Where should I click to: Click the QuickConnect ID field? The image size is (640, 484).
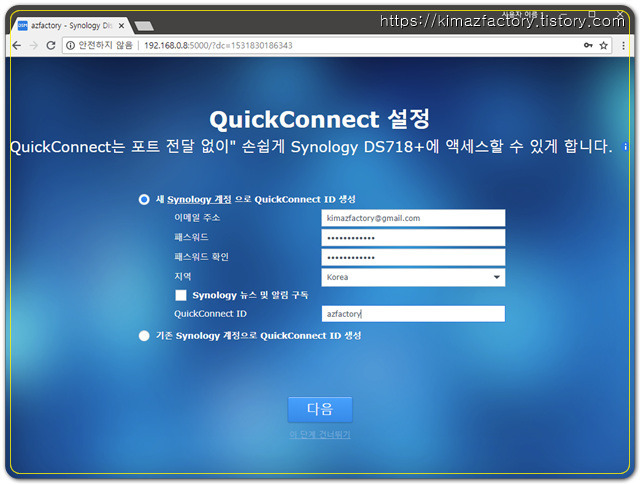tap(413, 314)
